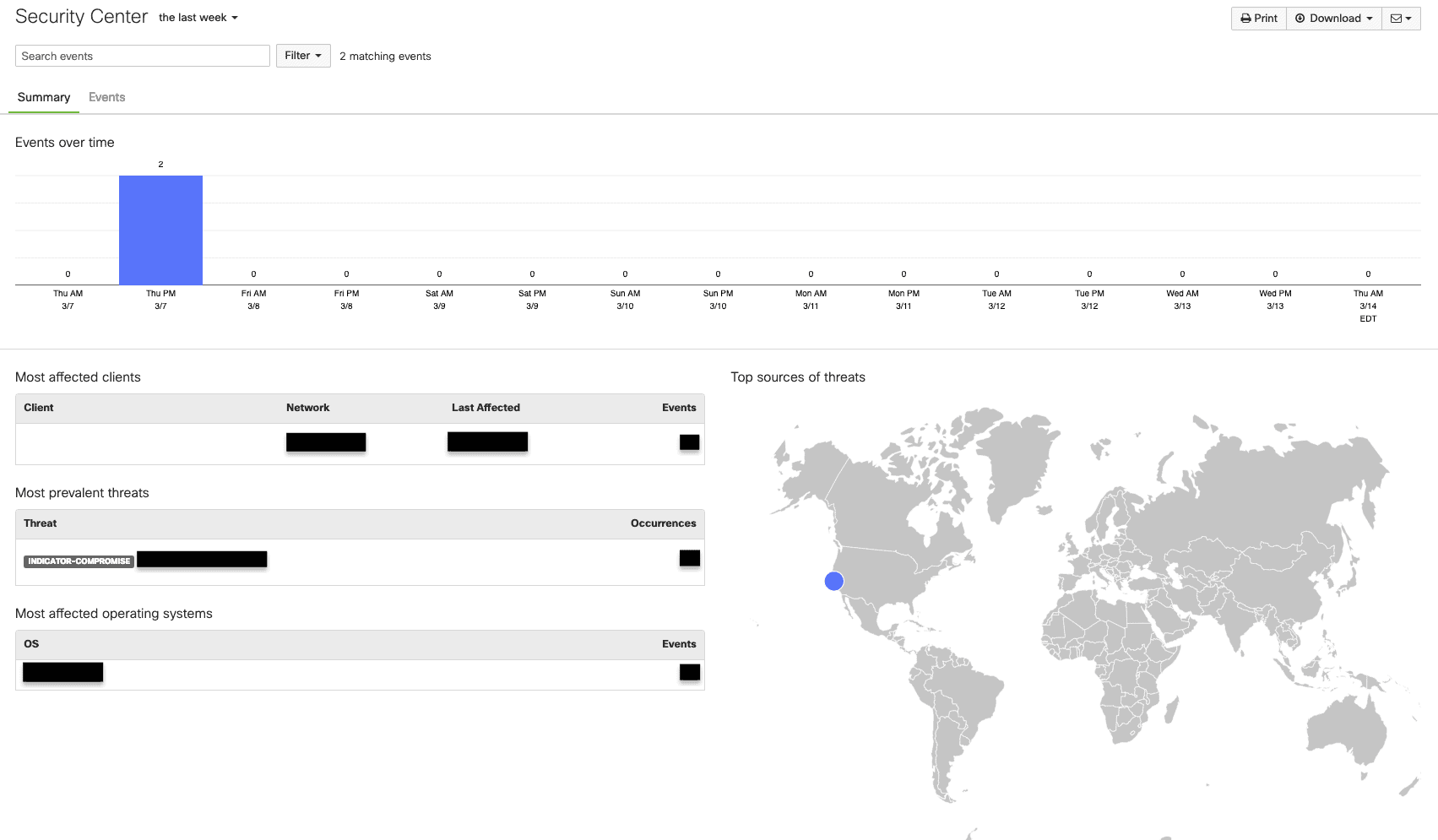This screenshot has width=1438, height=840.
Task: Sort by the Last Affected column header
Action: pyautogui.click(x=485, y=407)
